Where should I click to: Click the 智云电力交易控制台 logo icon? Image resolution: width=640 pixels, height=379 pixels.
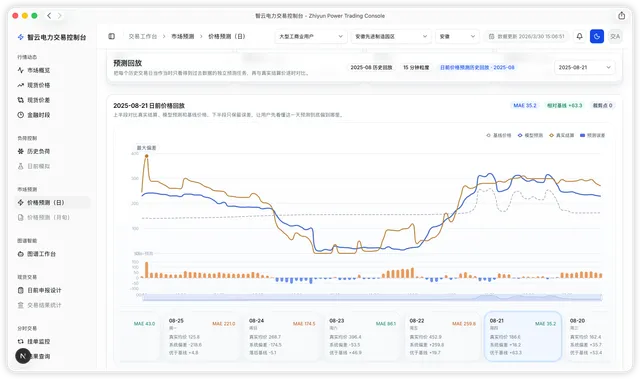(x=20, y=37)
